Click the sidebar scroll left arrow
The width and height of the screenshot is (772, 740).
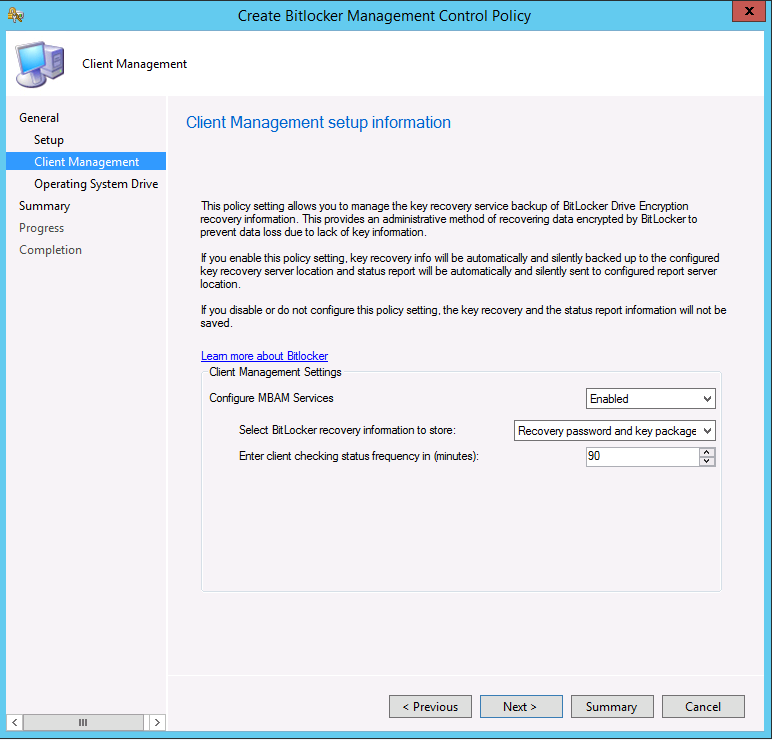pyautogui.click(x=14, y=722)
